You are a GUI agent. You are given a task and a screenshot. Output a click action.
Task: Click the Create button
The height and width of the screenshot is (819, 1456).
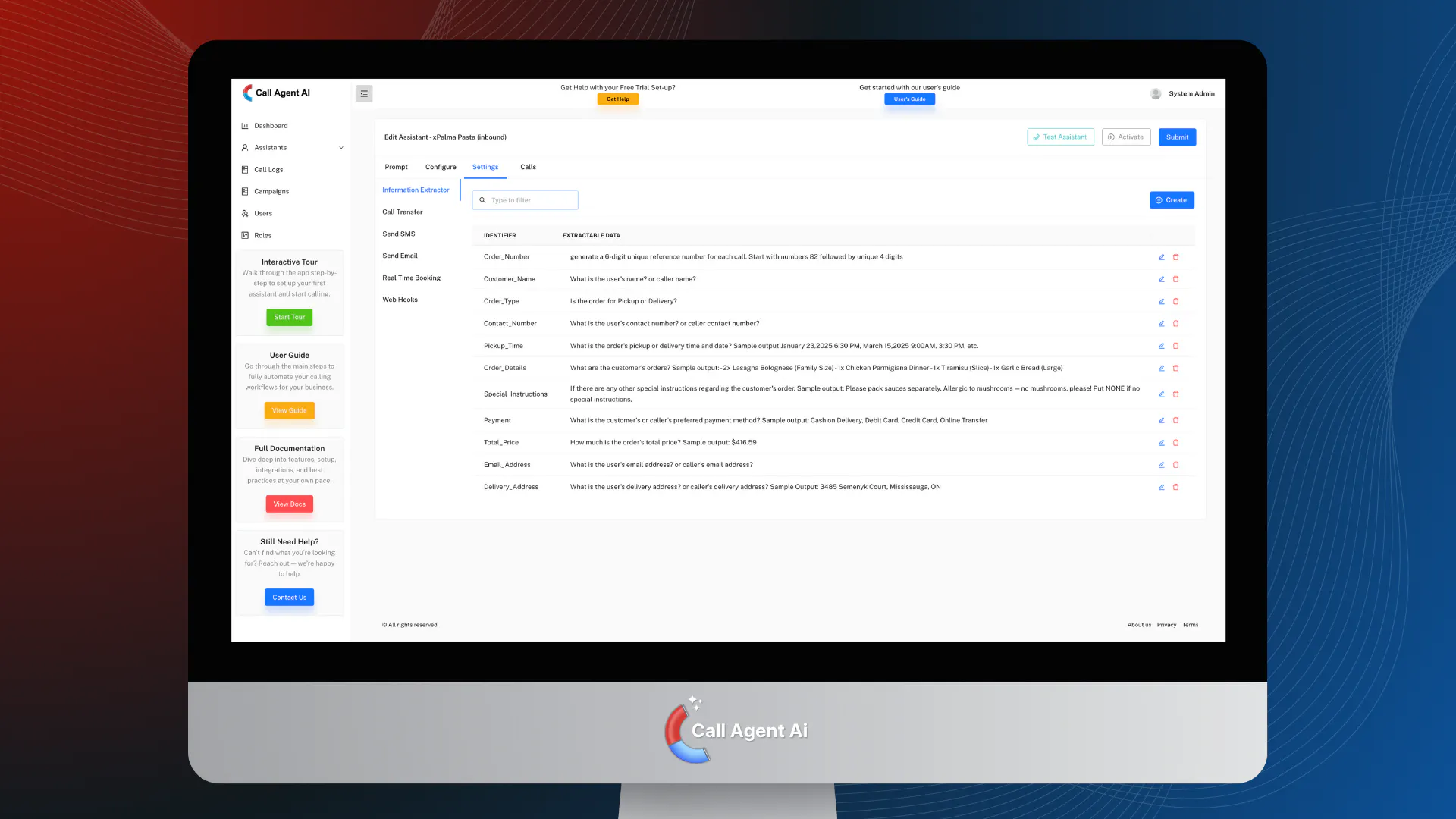pyautogui.click(x=1172, y=200)
